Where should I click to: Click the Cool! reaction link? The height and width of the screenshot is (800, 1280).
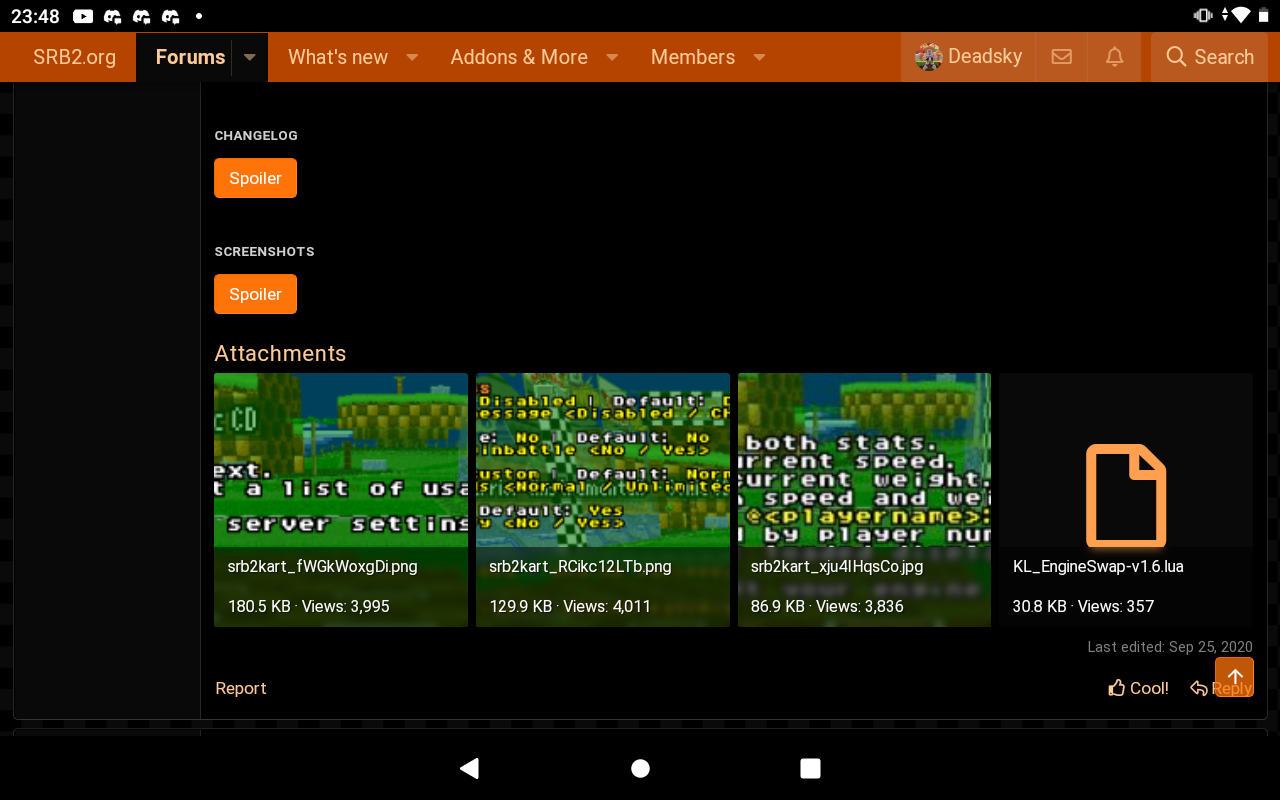pyautogui.click(x=1138, y=688)
